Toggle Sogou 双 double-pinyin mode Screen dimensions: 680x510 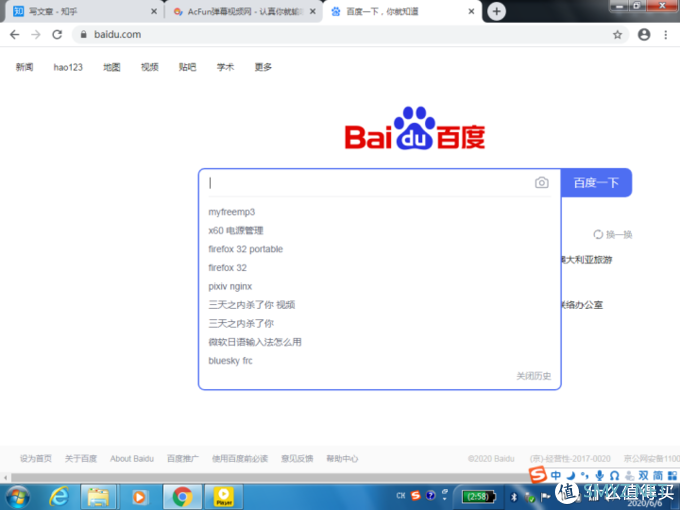[644, 476]
